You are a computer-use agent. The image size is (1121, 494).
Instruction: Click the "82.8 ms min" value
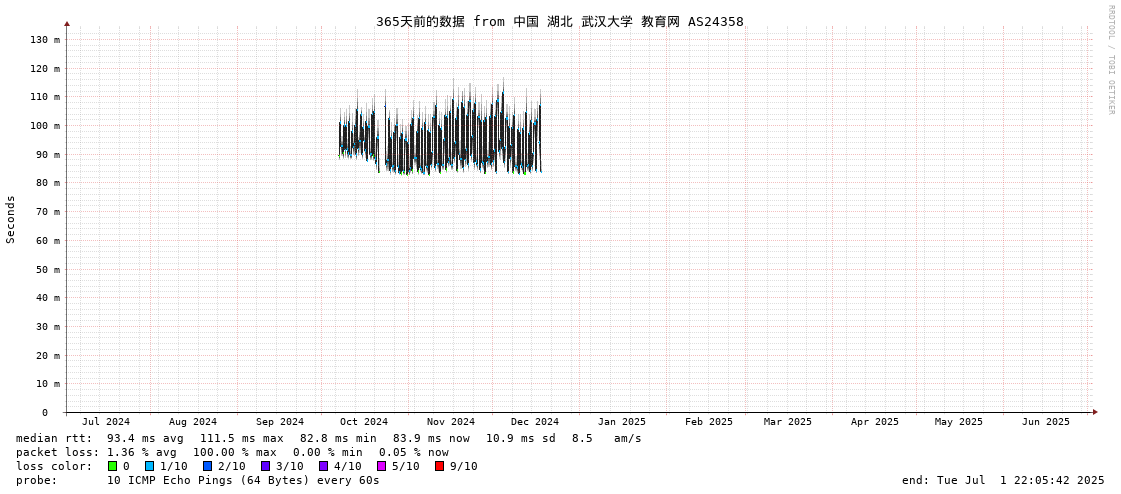point(338,438)
